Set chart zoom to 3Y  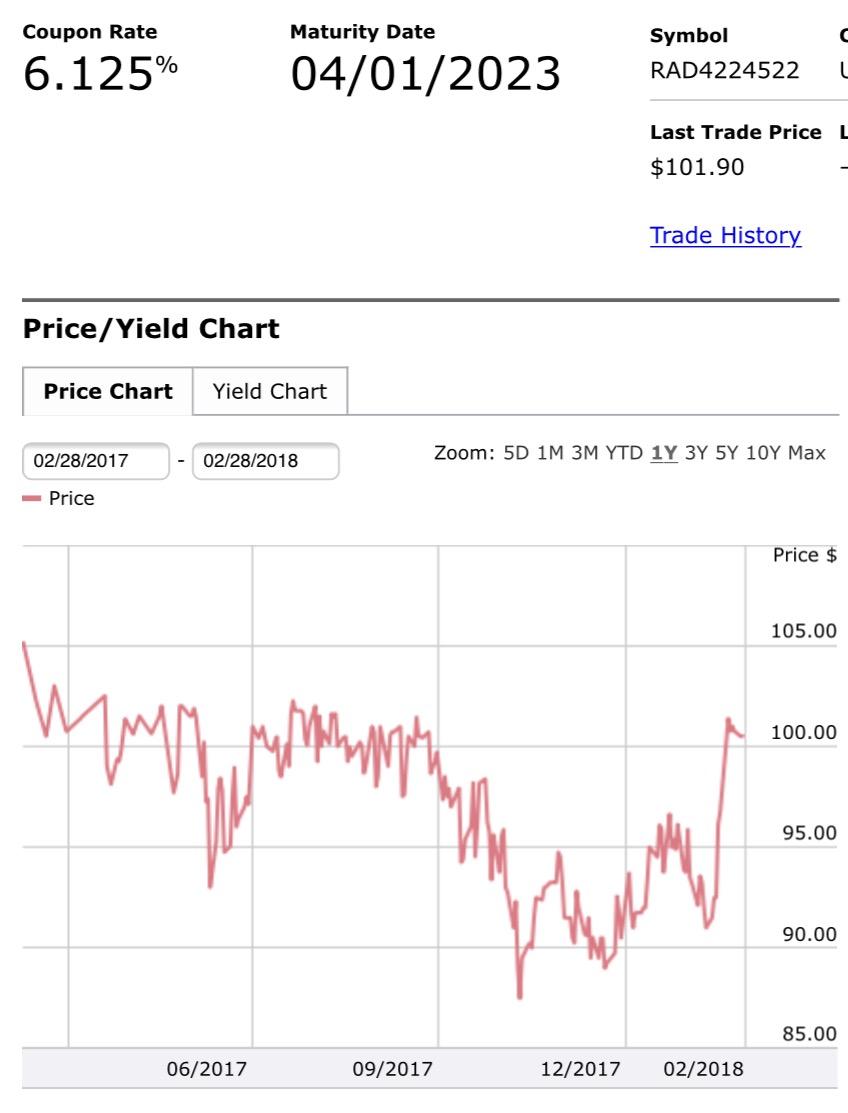(x=696, y=453)
